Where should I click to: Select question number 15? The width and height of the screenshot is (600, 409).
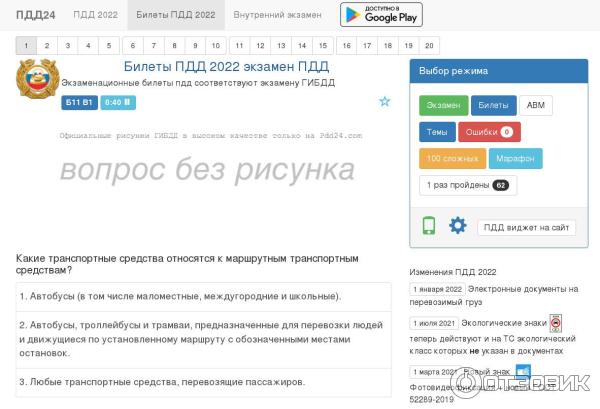[x=323, y=46]
